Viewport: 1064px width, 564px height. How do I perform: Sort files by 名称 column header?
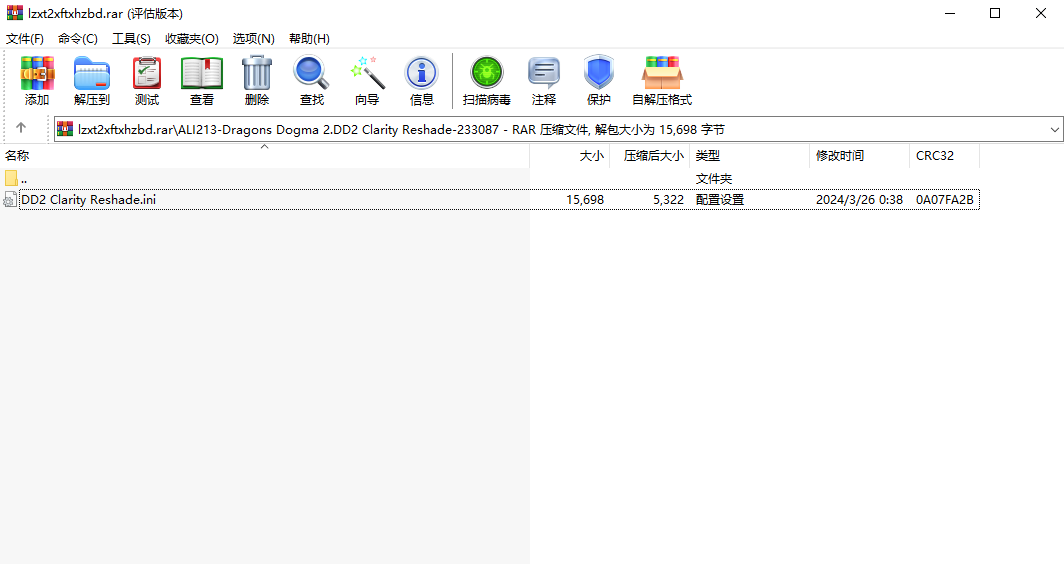[18, 156]
